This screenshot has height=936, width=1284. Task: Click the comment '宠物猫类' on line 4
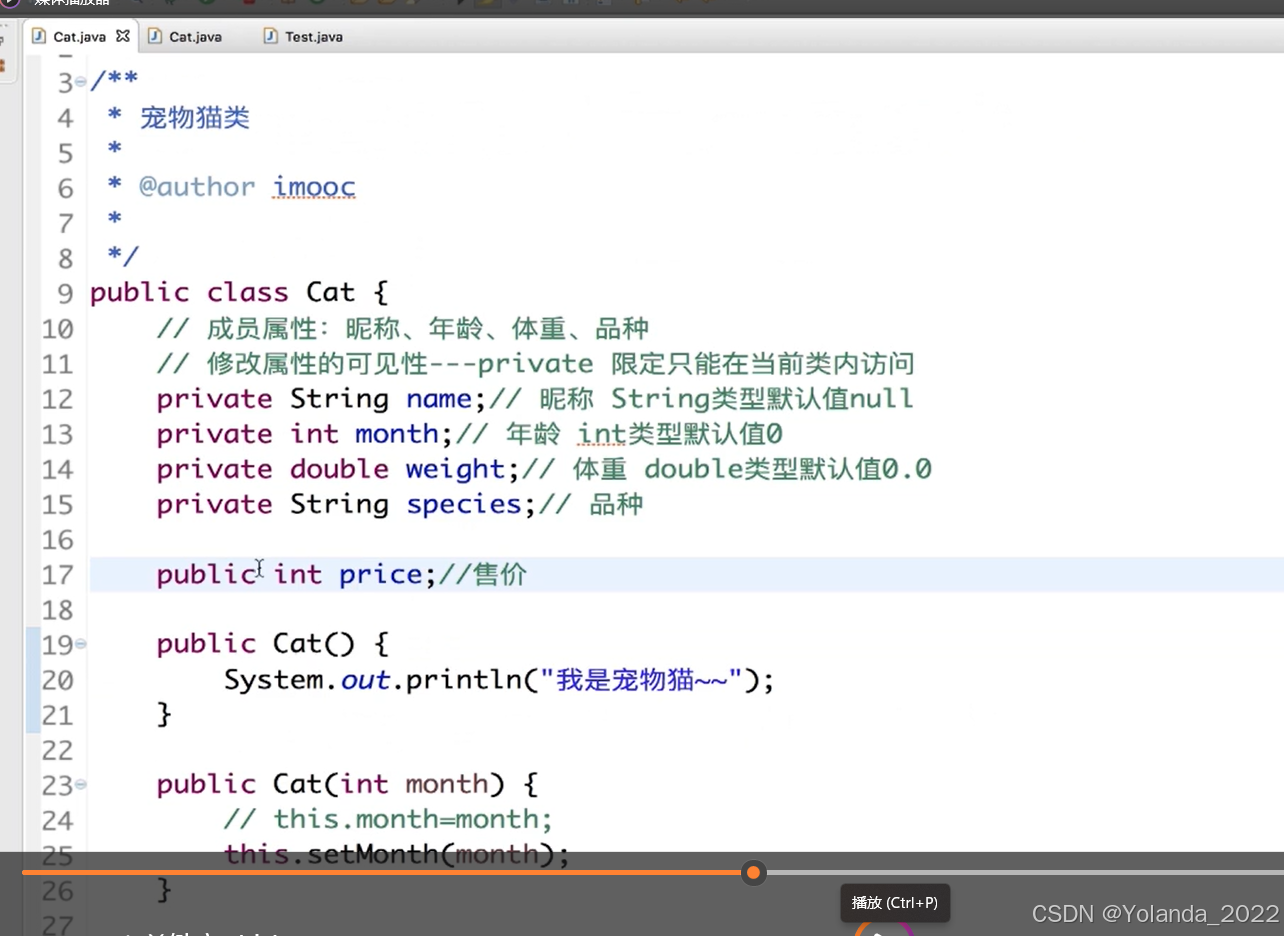[194, 118]
